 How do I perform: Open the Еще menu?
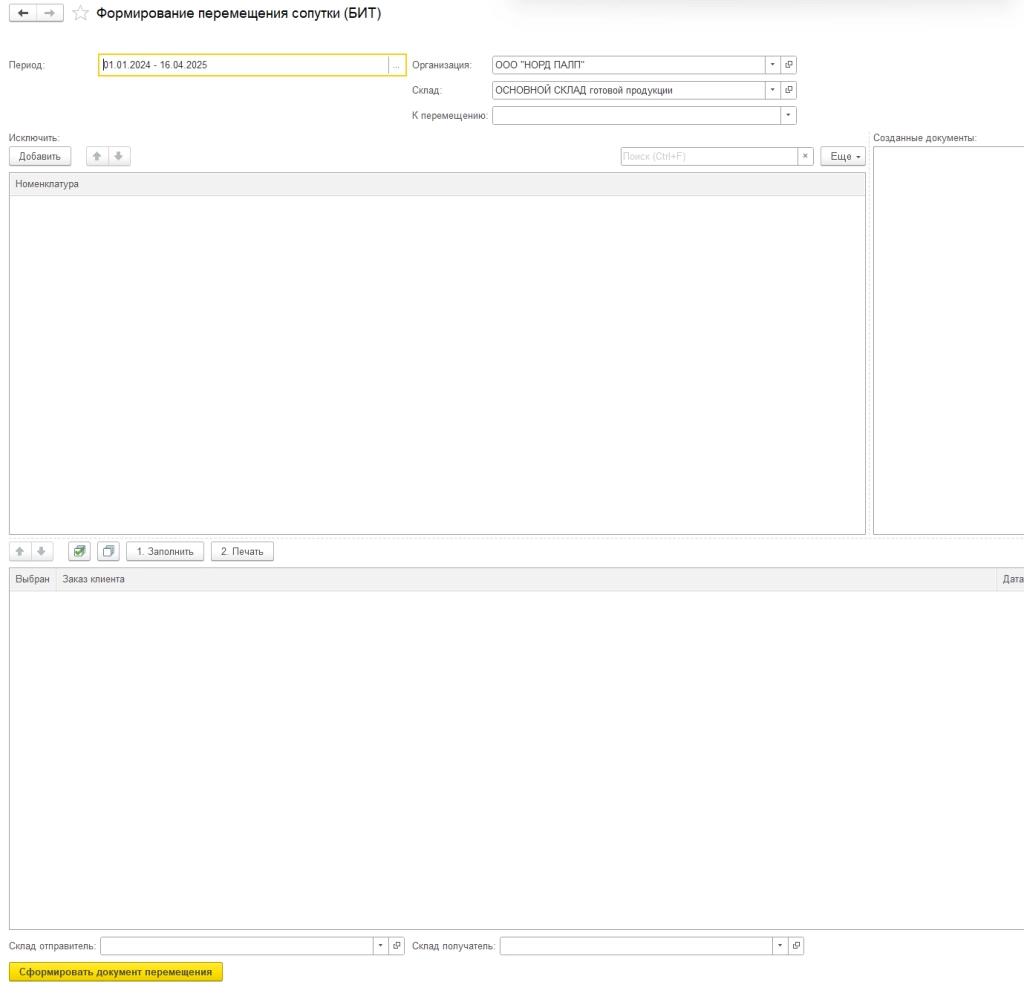coord(843,157)
